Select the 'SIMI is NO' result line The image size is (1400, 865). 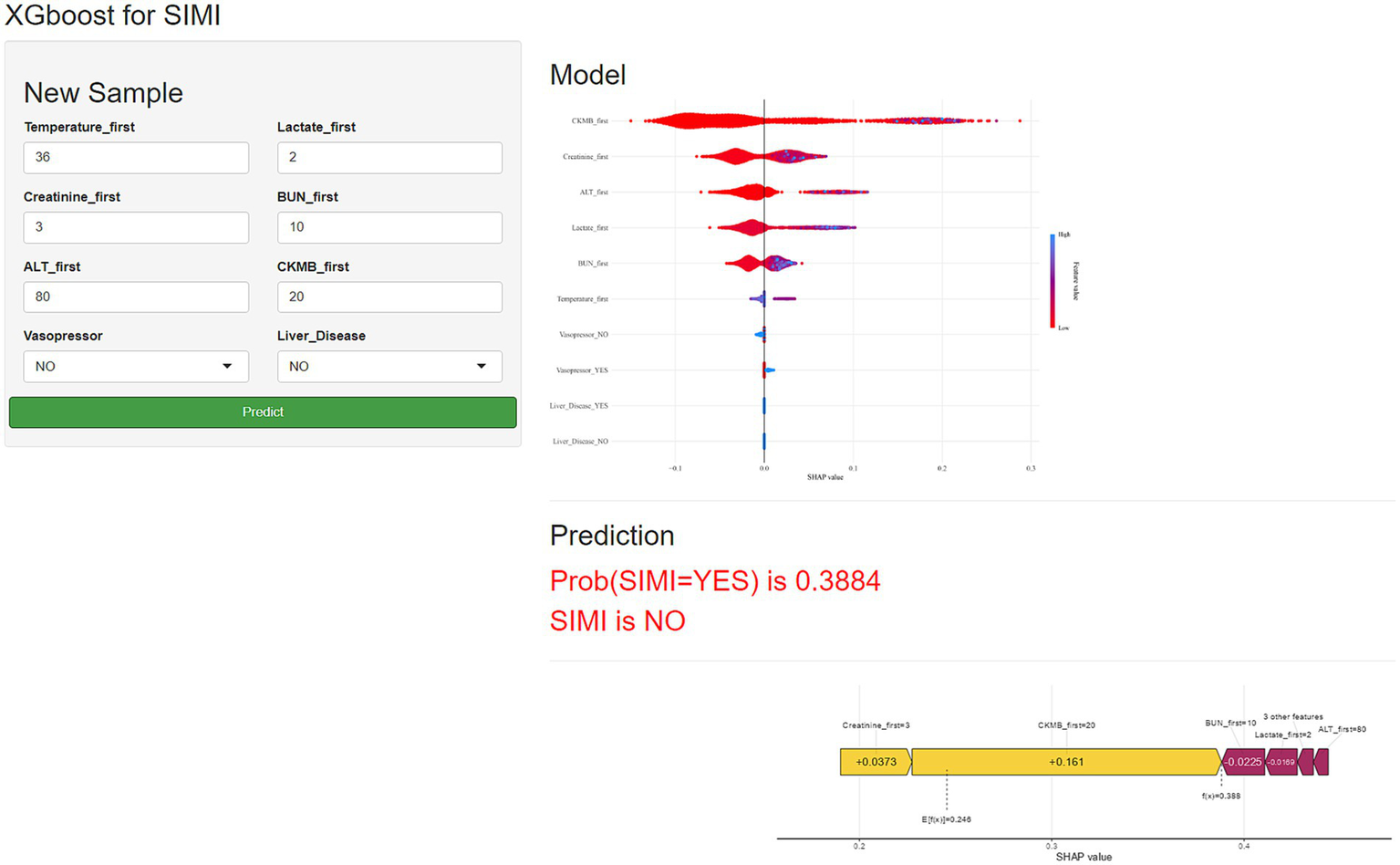[x=617, y=621]
